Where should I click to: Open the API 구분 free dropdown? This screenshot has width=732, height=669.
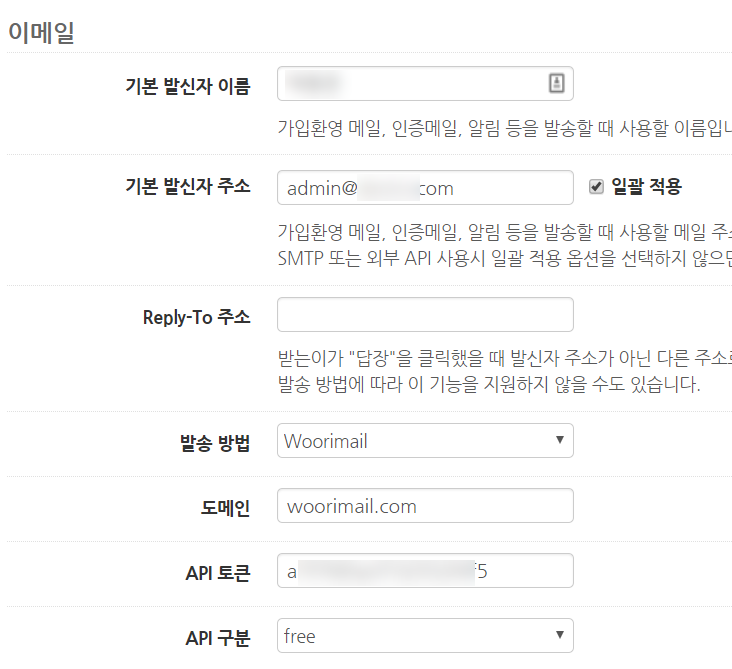point(425,635)
